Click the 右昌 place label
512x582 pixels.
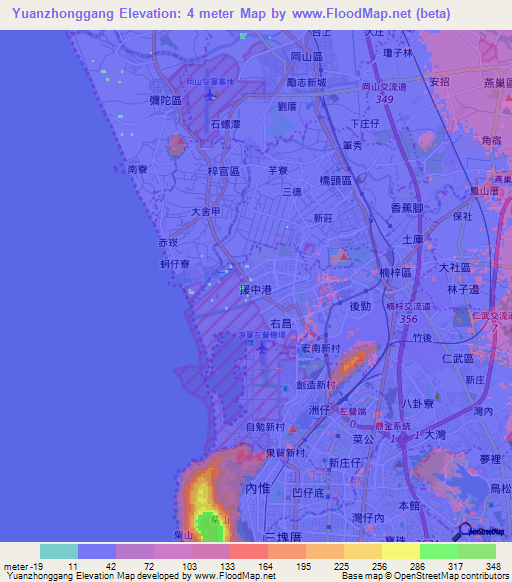281,324
